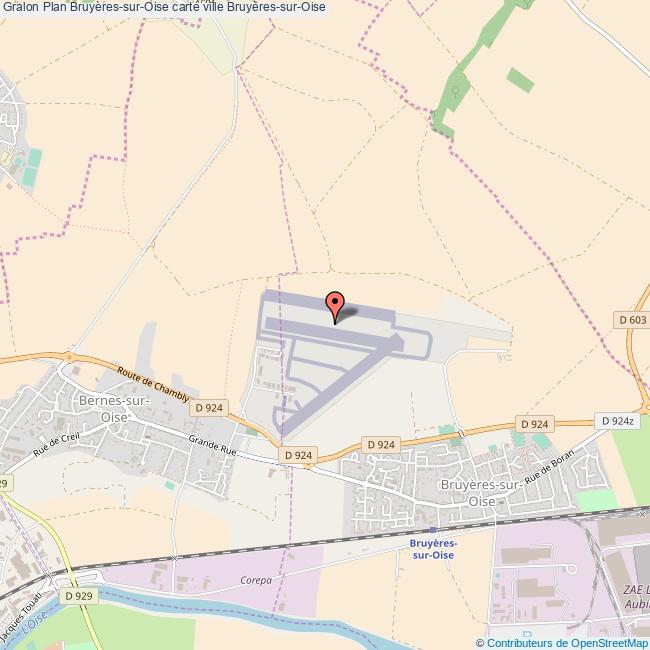Click the L'Oise river label

(34, 624)
